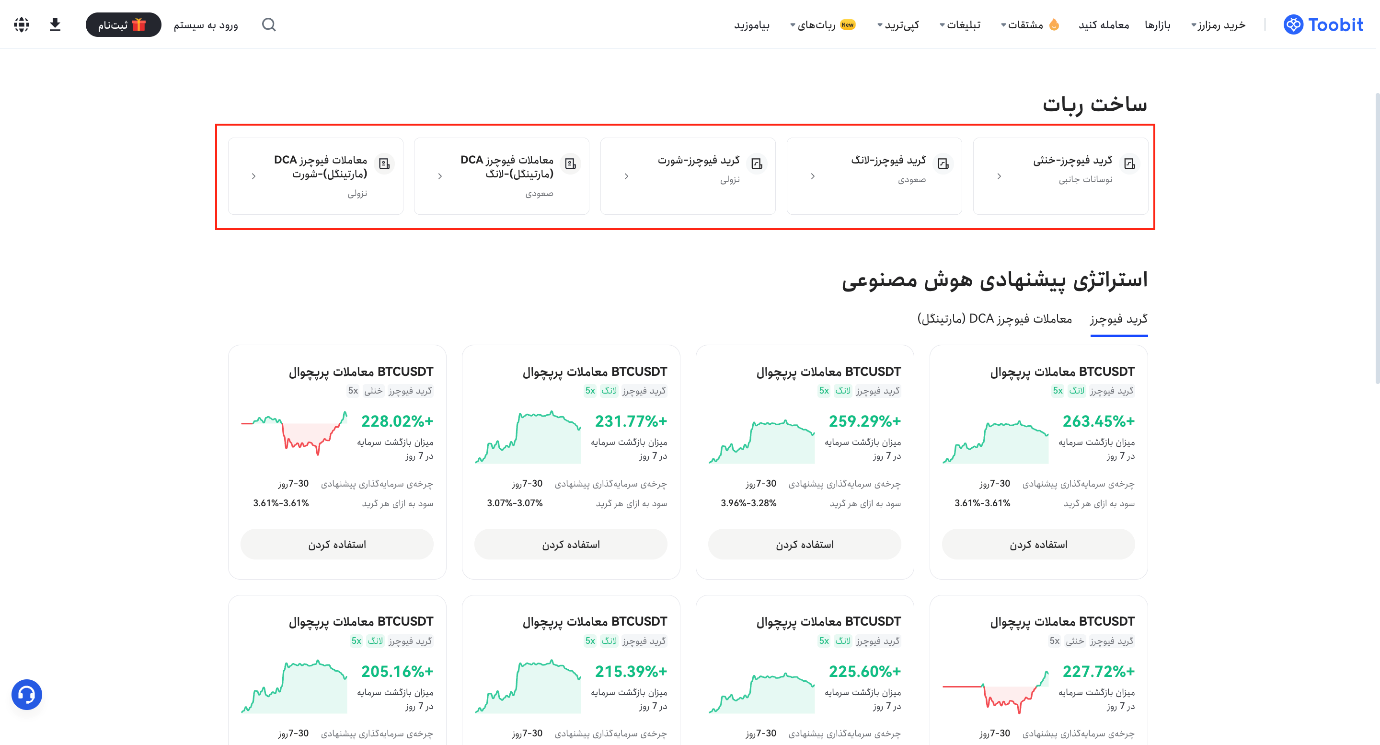Click the ساخت ربات heading

point(1095,104)
